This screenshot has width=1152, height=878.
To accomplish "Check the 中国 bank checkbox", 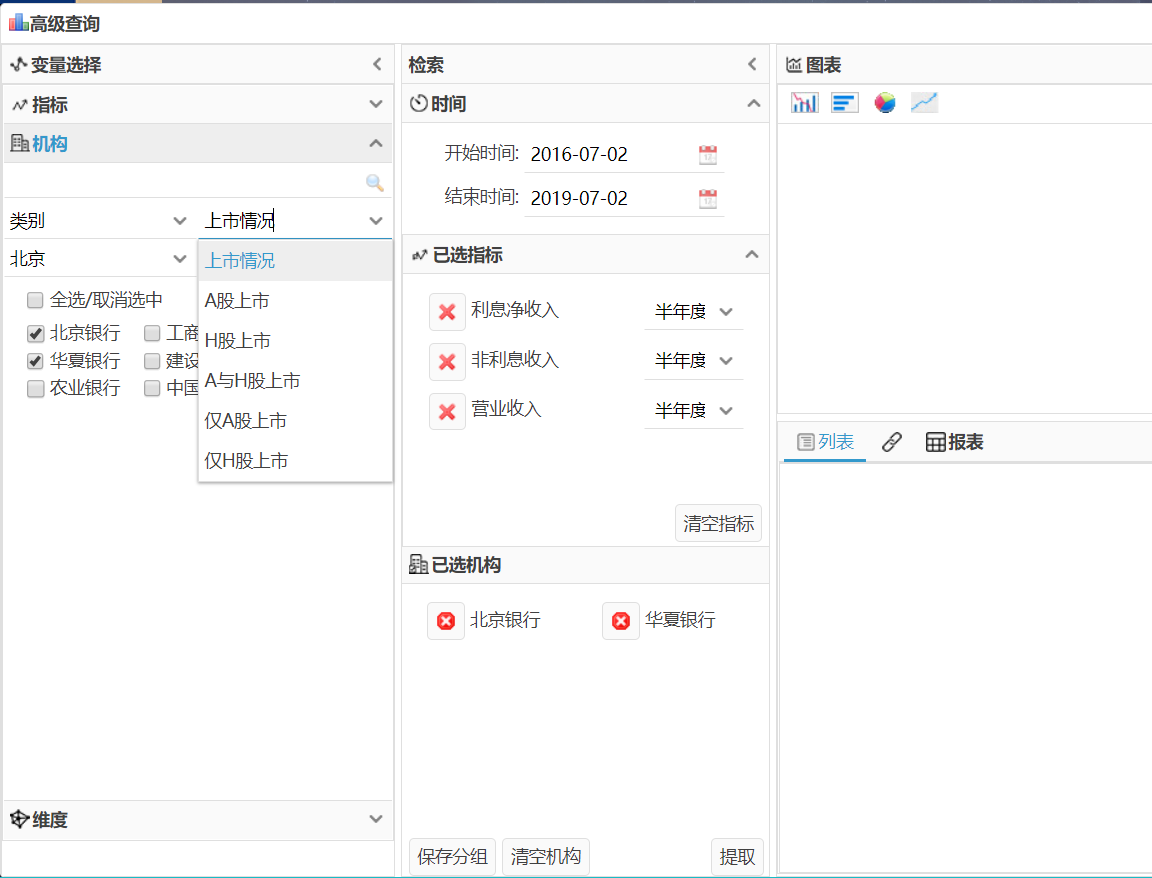I will (152, 388).
